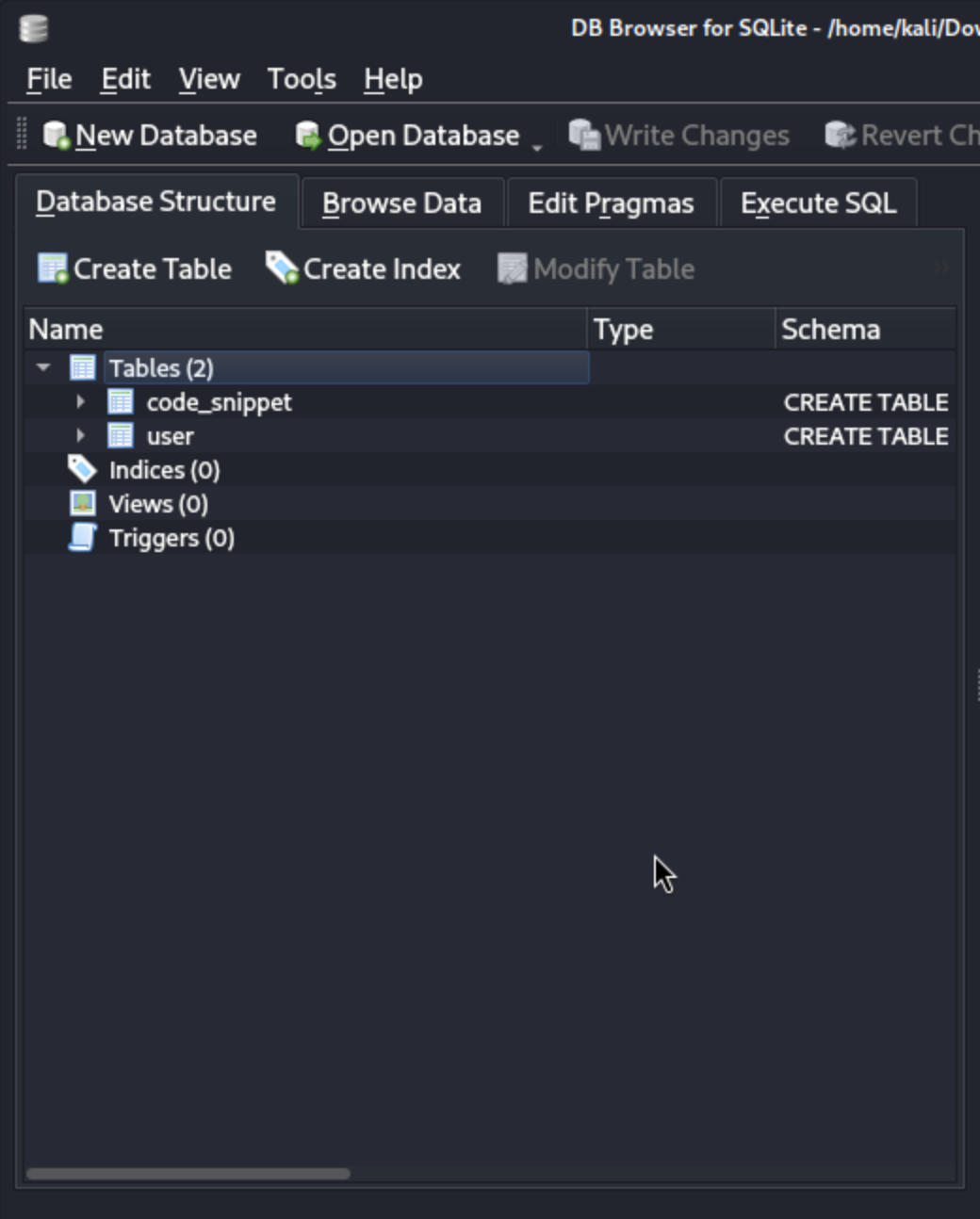Open the Open Database dropdown arrow
The width and height of the screenshot is (980, 1219).
537,146
